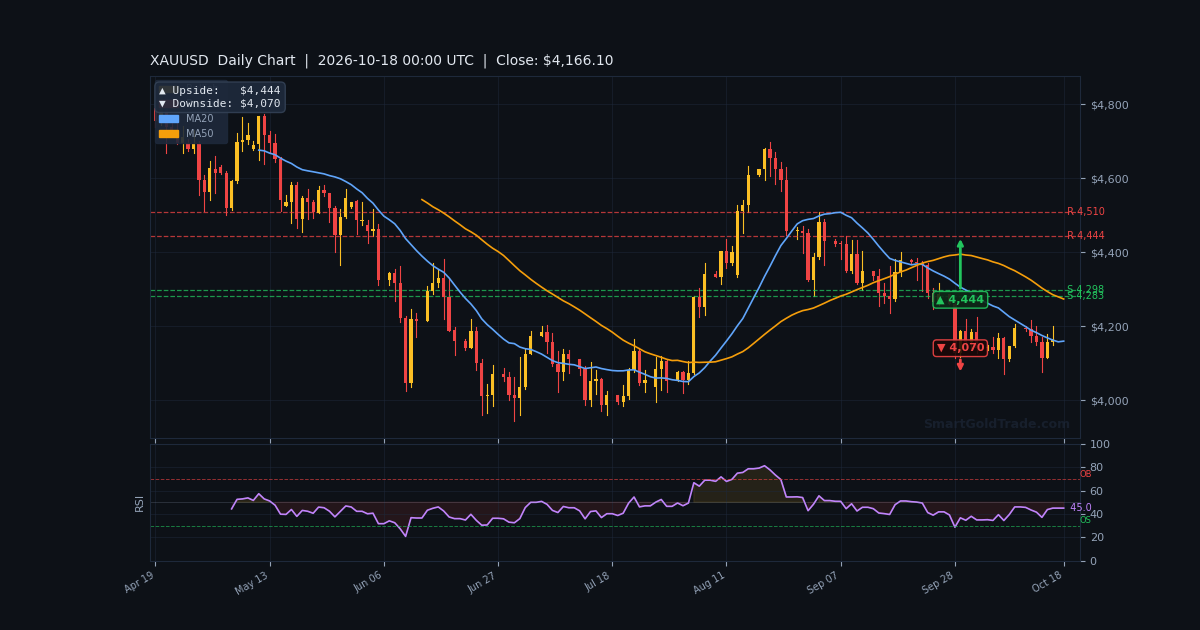This screenshot has width=1200, height=630.
Task: Click the Aug 11 date label
Action: point(709,582)
